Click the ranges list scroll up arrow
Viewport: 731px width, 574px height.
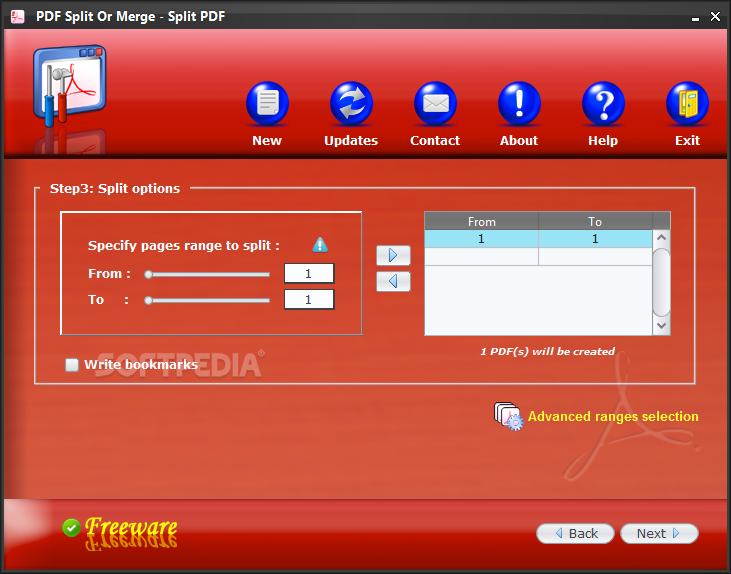point(661,238)
